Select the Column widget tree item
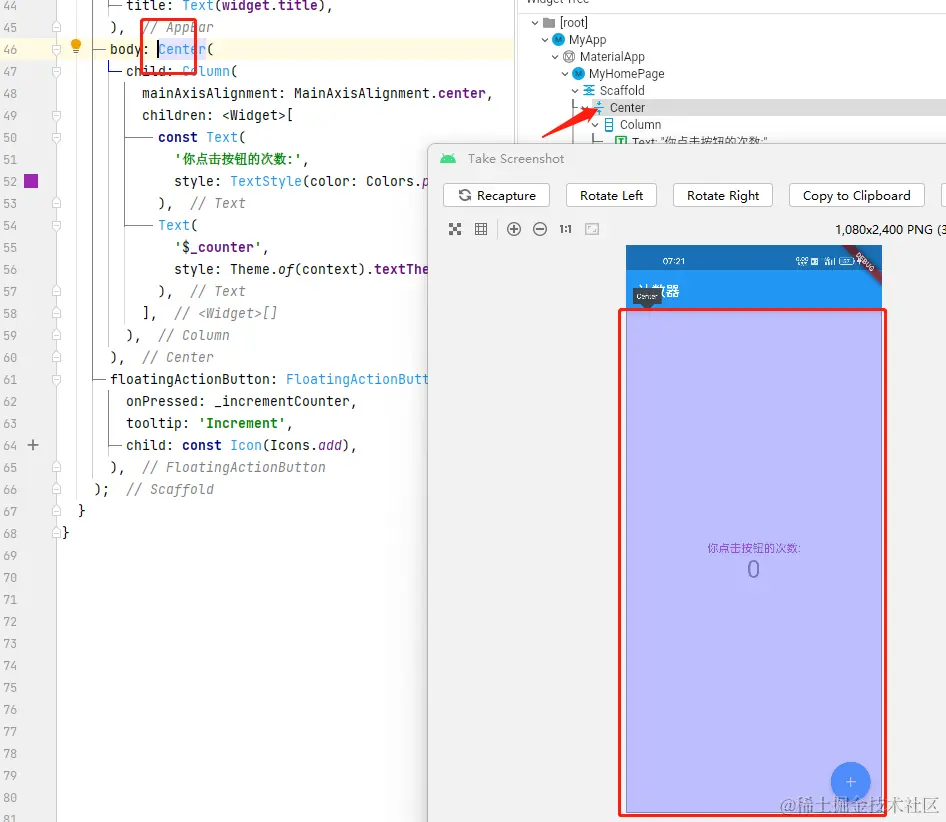This screenshot has height=822, width=946. [640, 125]
